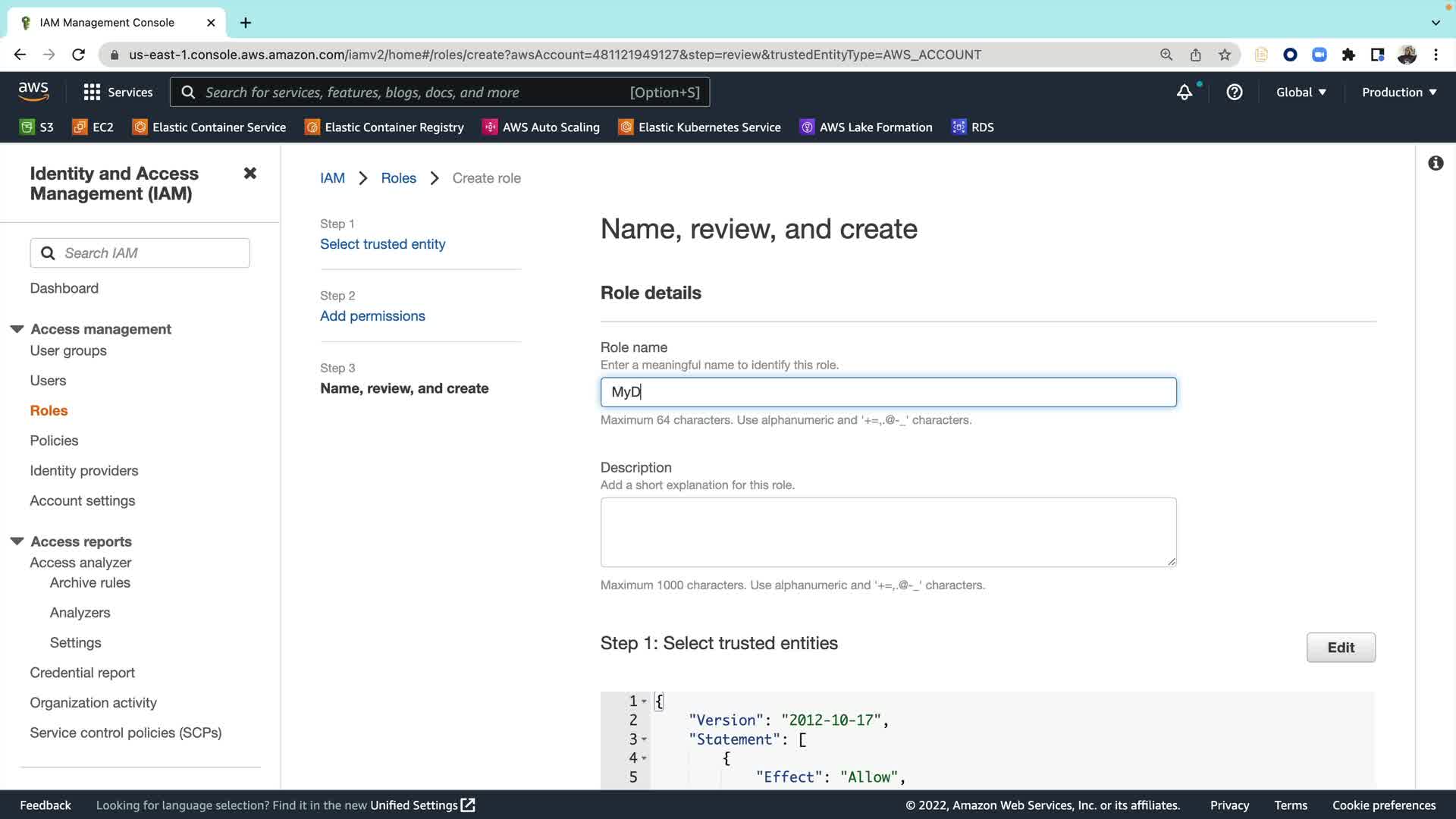The image size is (1456, 819).
Task: Open the RDS favorites shortcut
Action: point(973,127)
